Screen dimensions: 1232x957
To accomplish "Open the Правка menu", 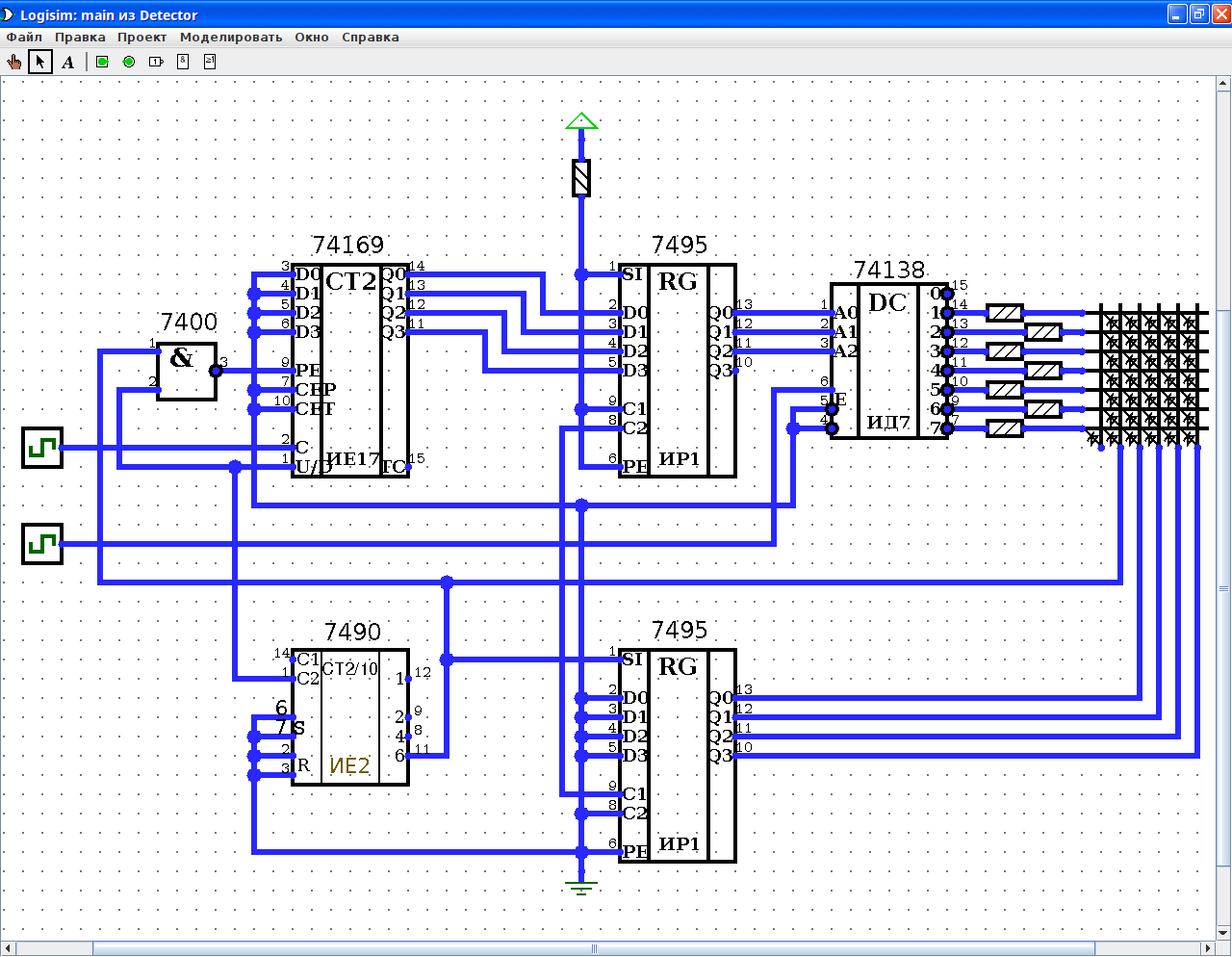I will (x=80, y=38).
